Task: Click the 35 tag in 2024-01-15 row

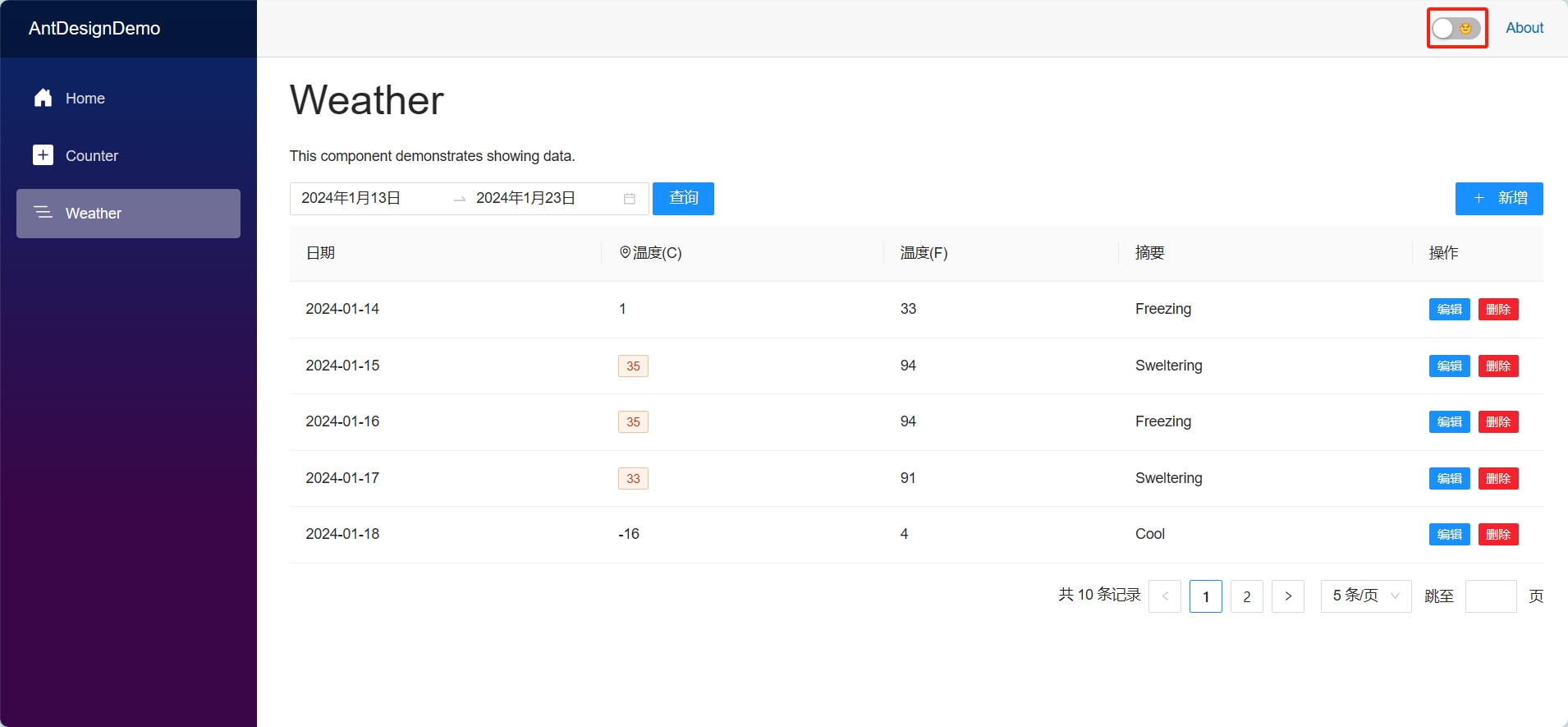Action: (633, 366)
